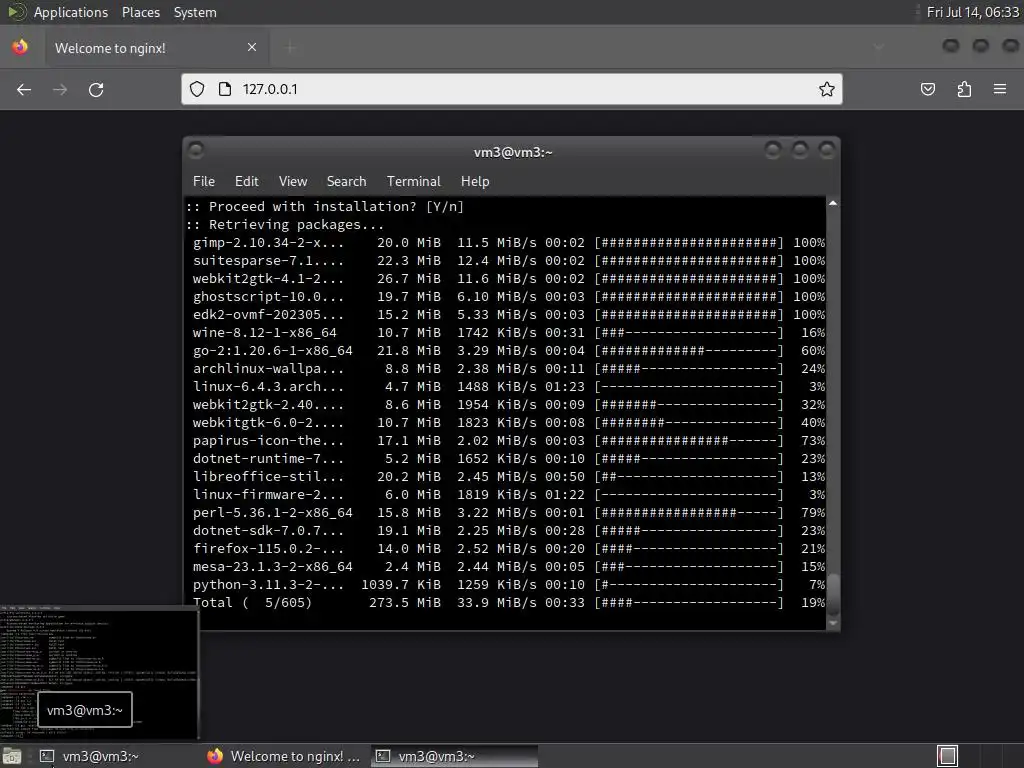The width and height of the screenshot is (1024, 768).
Task: Click the 127.0.0.1 address bar
Action: coord(511,89)
